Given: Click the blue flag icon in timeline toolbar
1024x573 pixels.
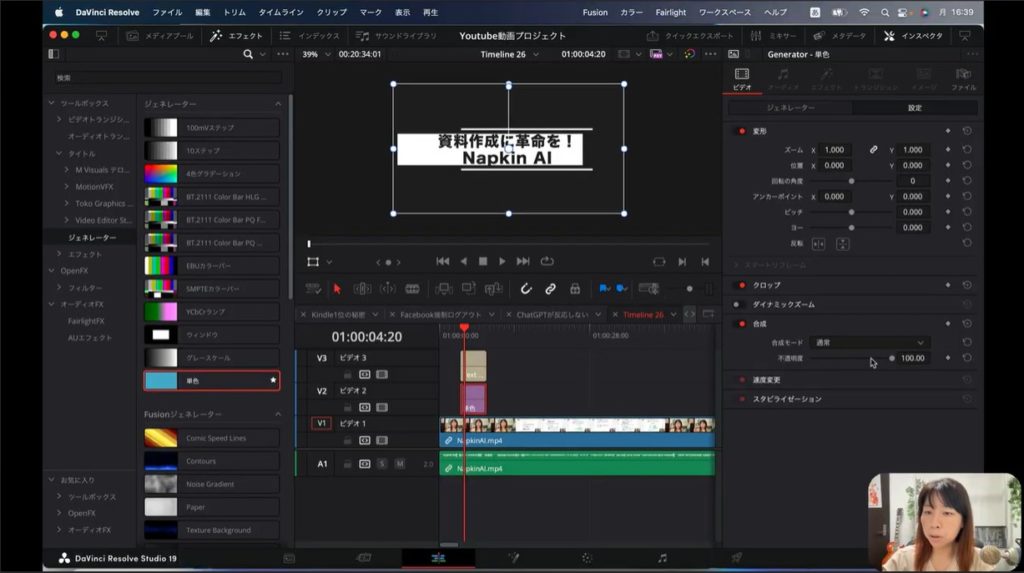Looking at the screenshot, I should (604, 289).
